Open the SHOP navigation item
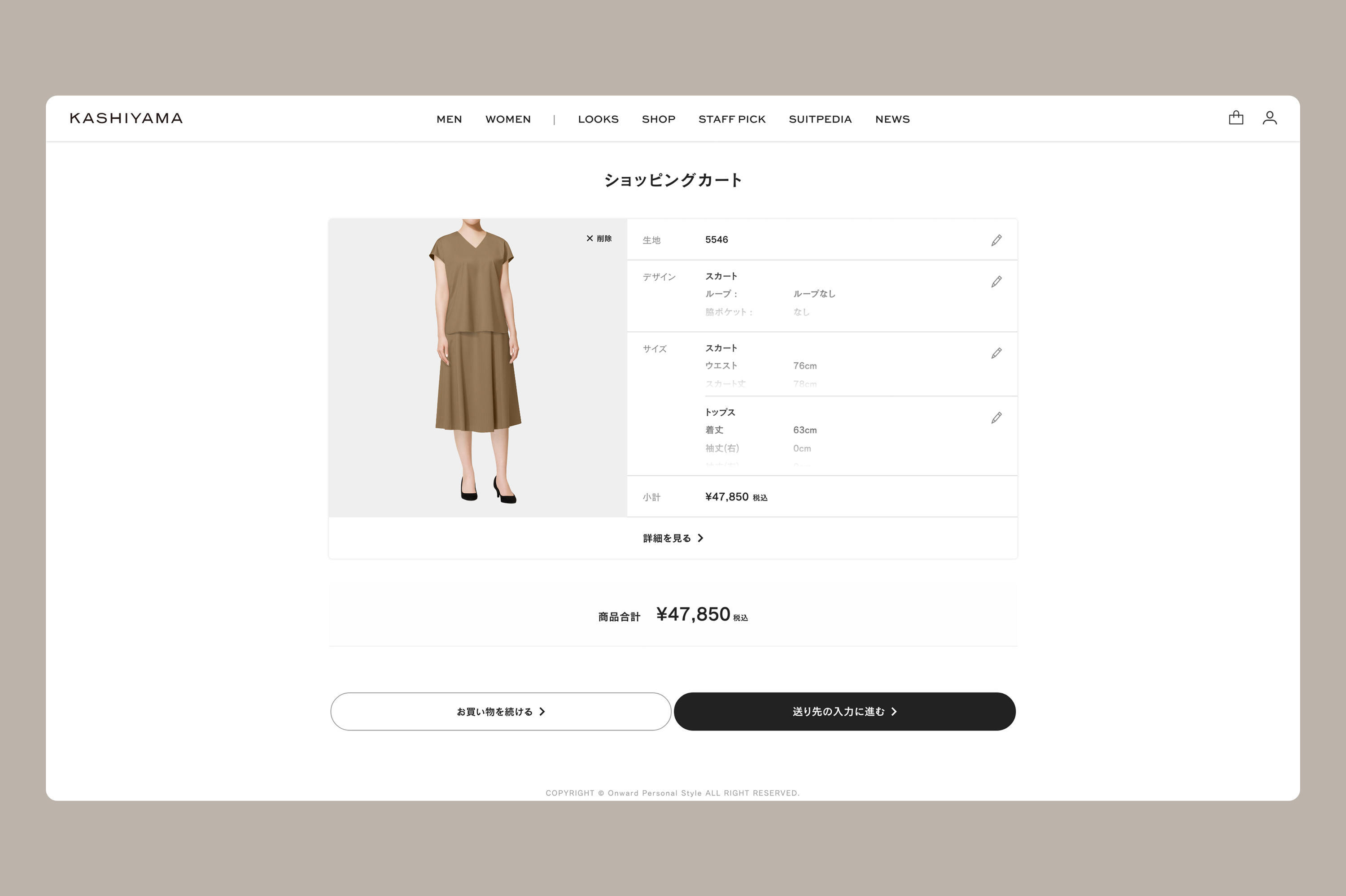Screen dimensions: 1346x896 [x=659, y=119]
